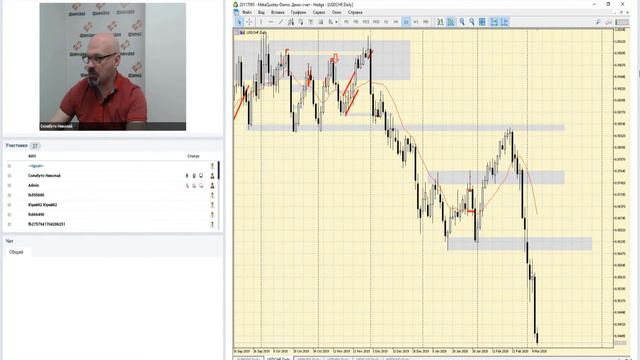Tile chart windows with grid icon
Viewport: 640px width, 360px height.
point(482,22)
